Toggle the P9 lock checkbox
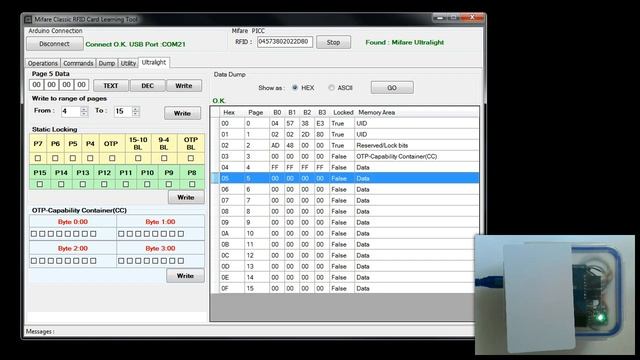This screenshot has width=640, height=360. click(169, 184)
